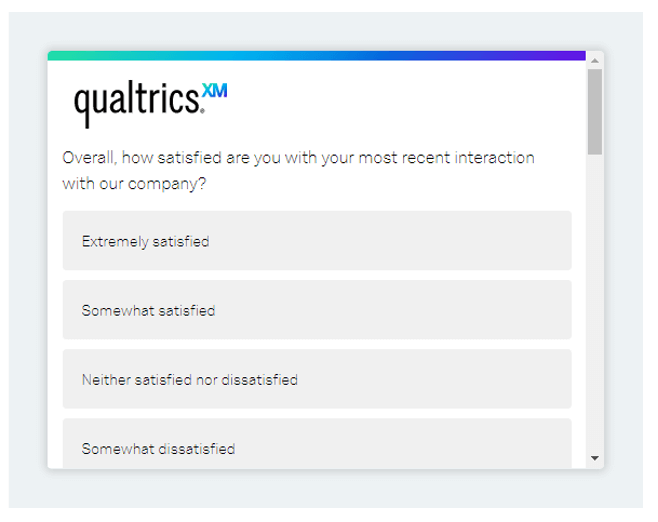Click the empty scrollbar track below the thumb
This screenshot has width=658, height=522.
[x=595, y=300]
